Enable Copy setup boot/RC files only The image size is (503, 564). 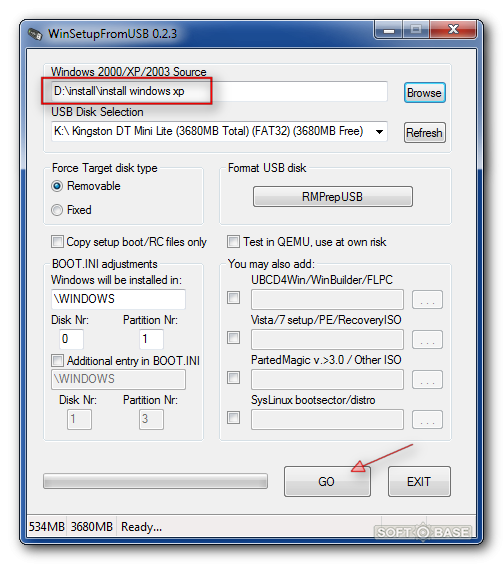click(x=57, y=242)
